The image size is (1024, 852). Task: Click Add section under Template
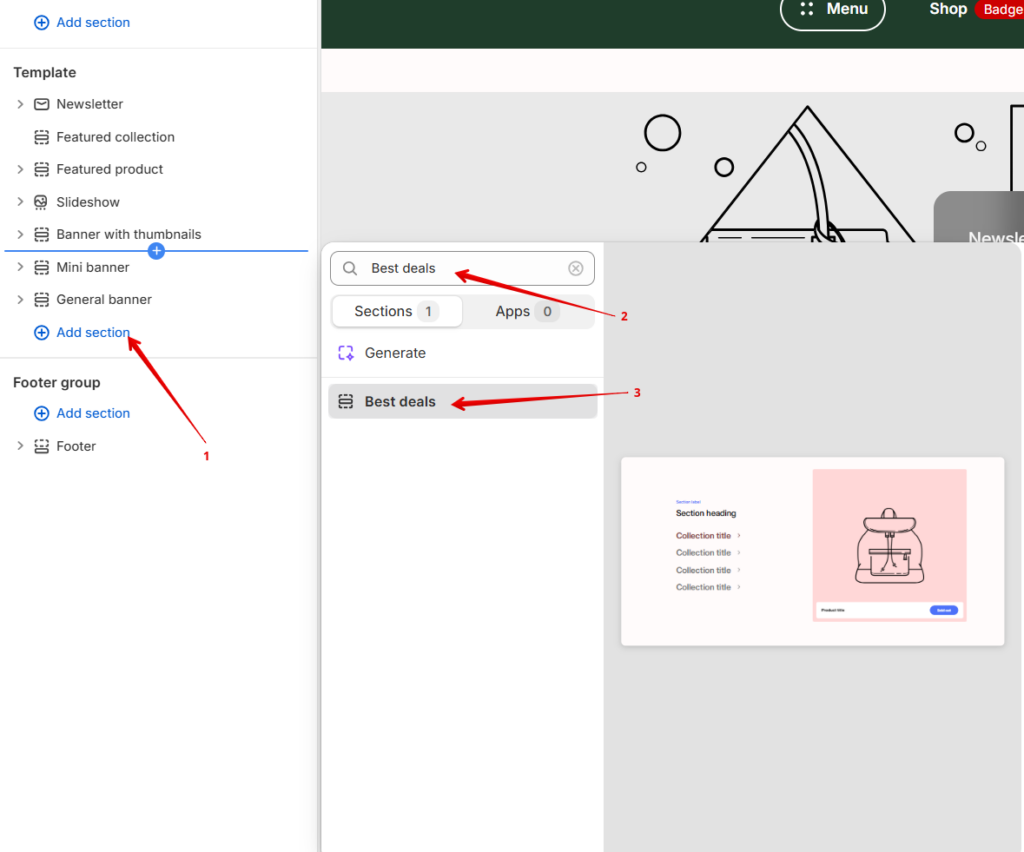(93, 333)
